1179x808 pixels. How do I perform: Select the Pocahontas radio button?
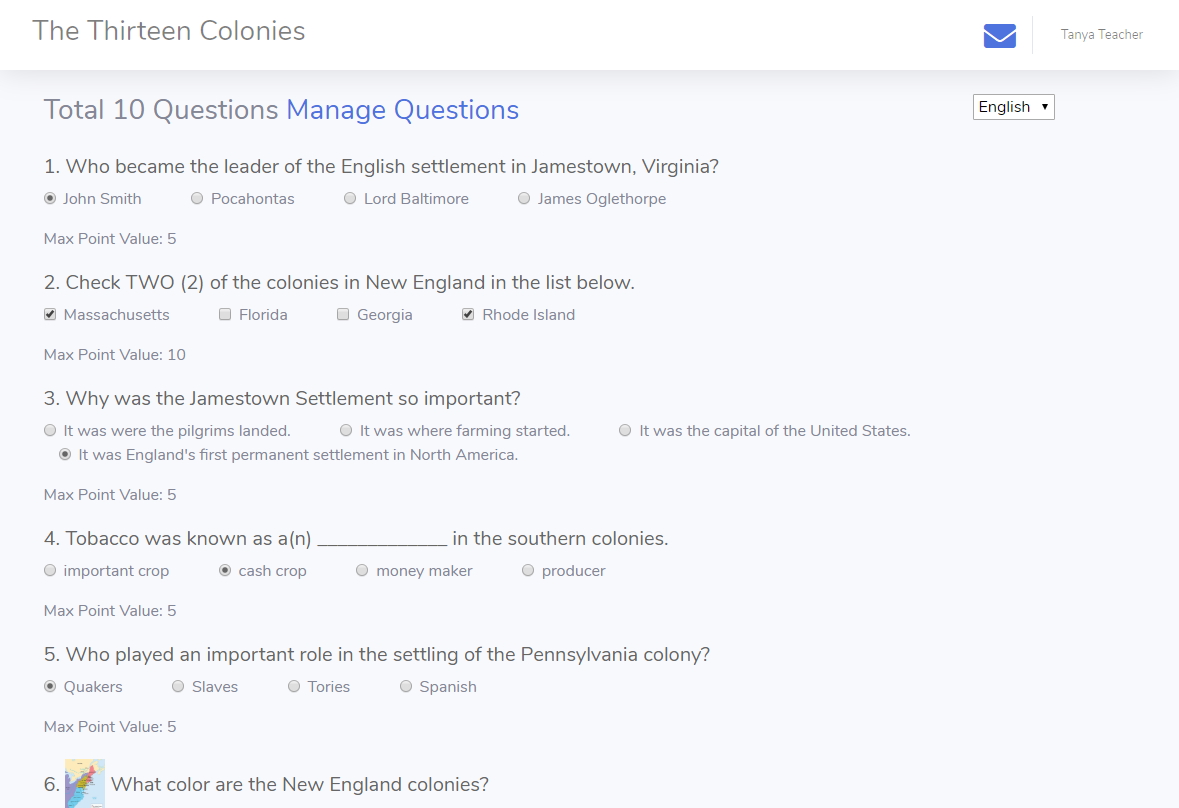(197, 198)
